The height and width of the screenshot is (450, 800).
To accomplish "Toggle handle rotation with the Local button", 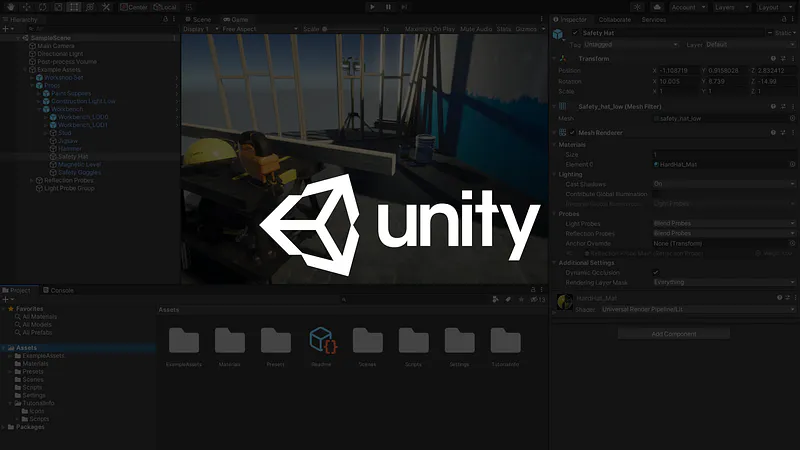I will pos(165,7).
